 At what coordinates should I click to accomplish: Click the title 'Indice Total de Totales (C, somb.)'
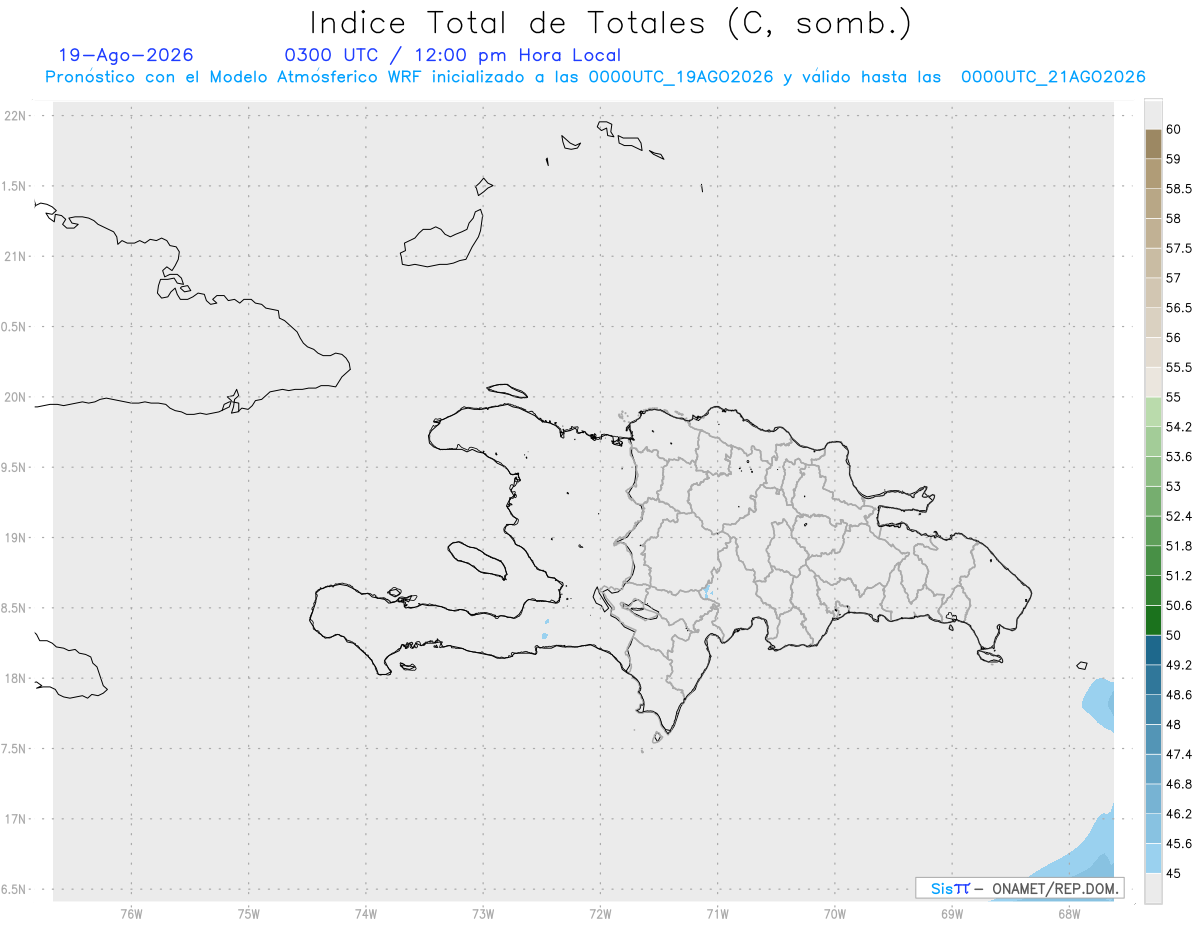coord(610,23)
